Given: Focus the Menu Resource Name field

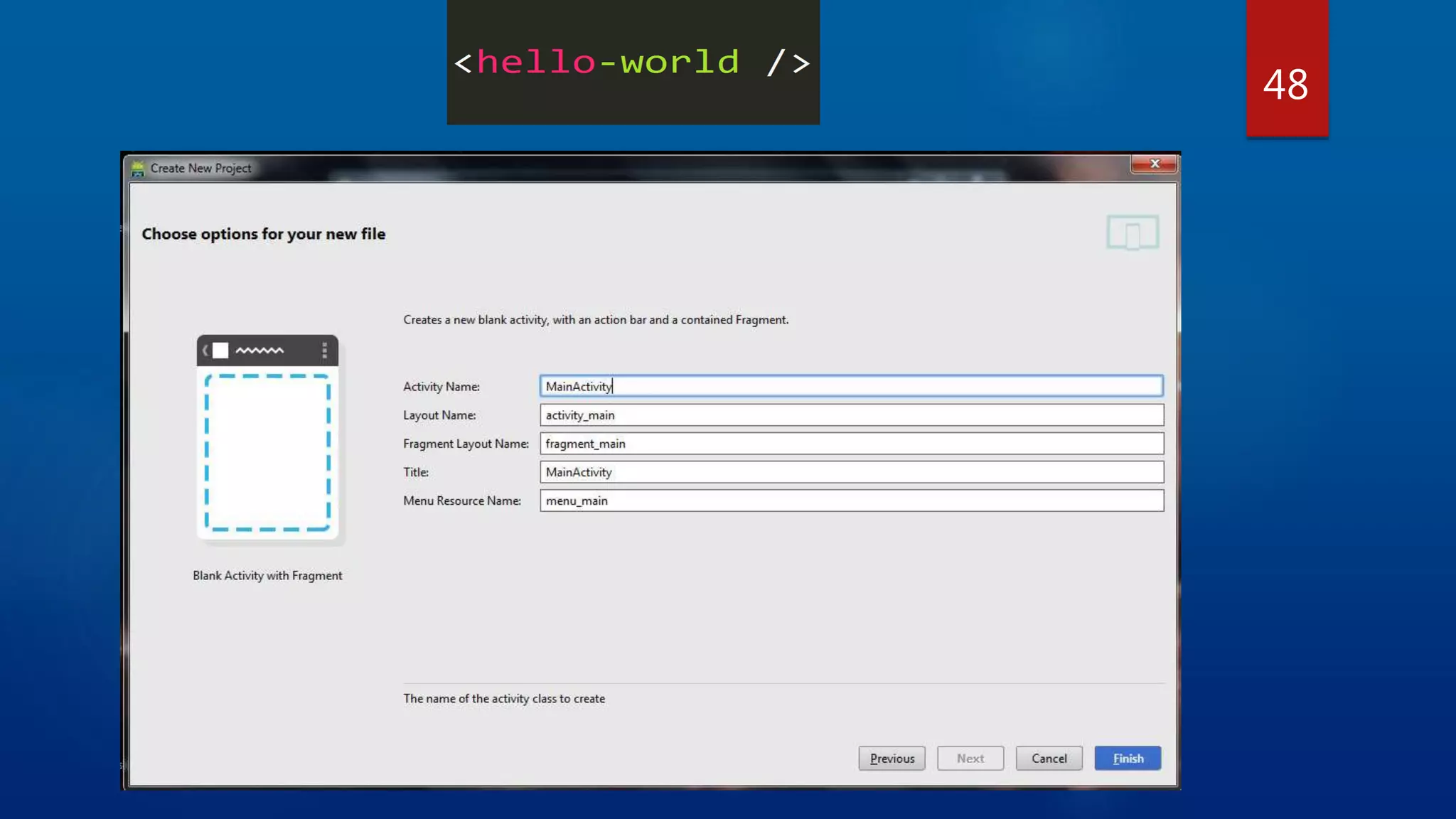Looking at the screenshot, I should pos(851,500).
